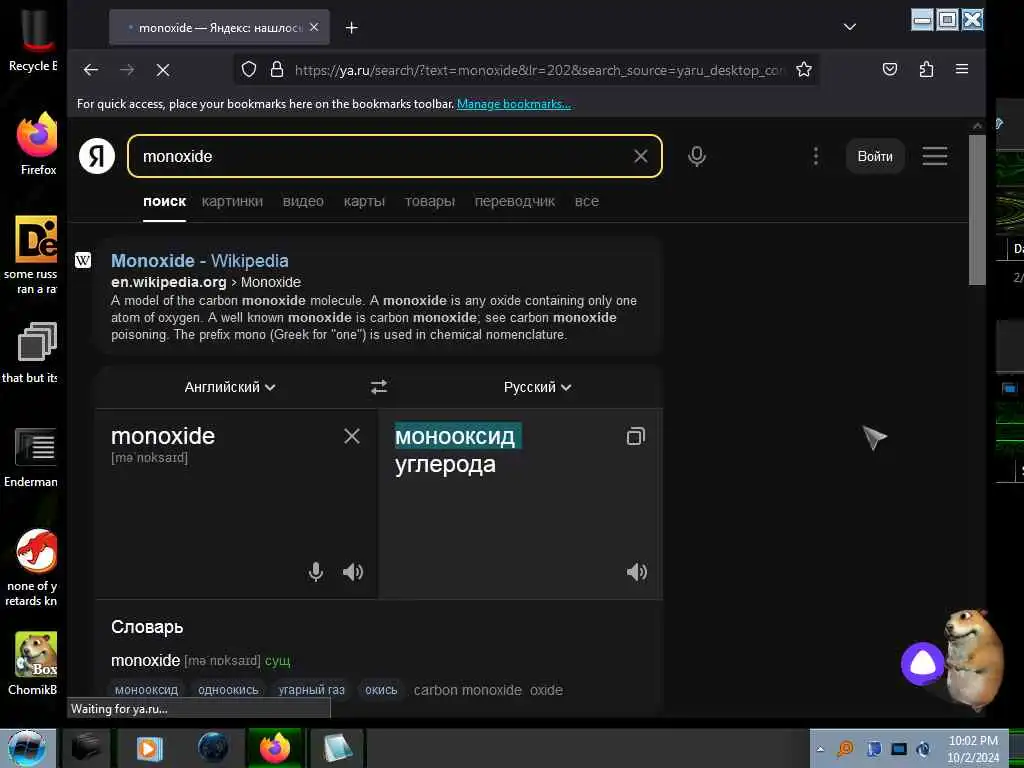Open Firefox application menu

[x=962, y=69]
